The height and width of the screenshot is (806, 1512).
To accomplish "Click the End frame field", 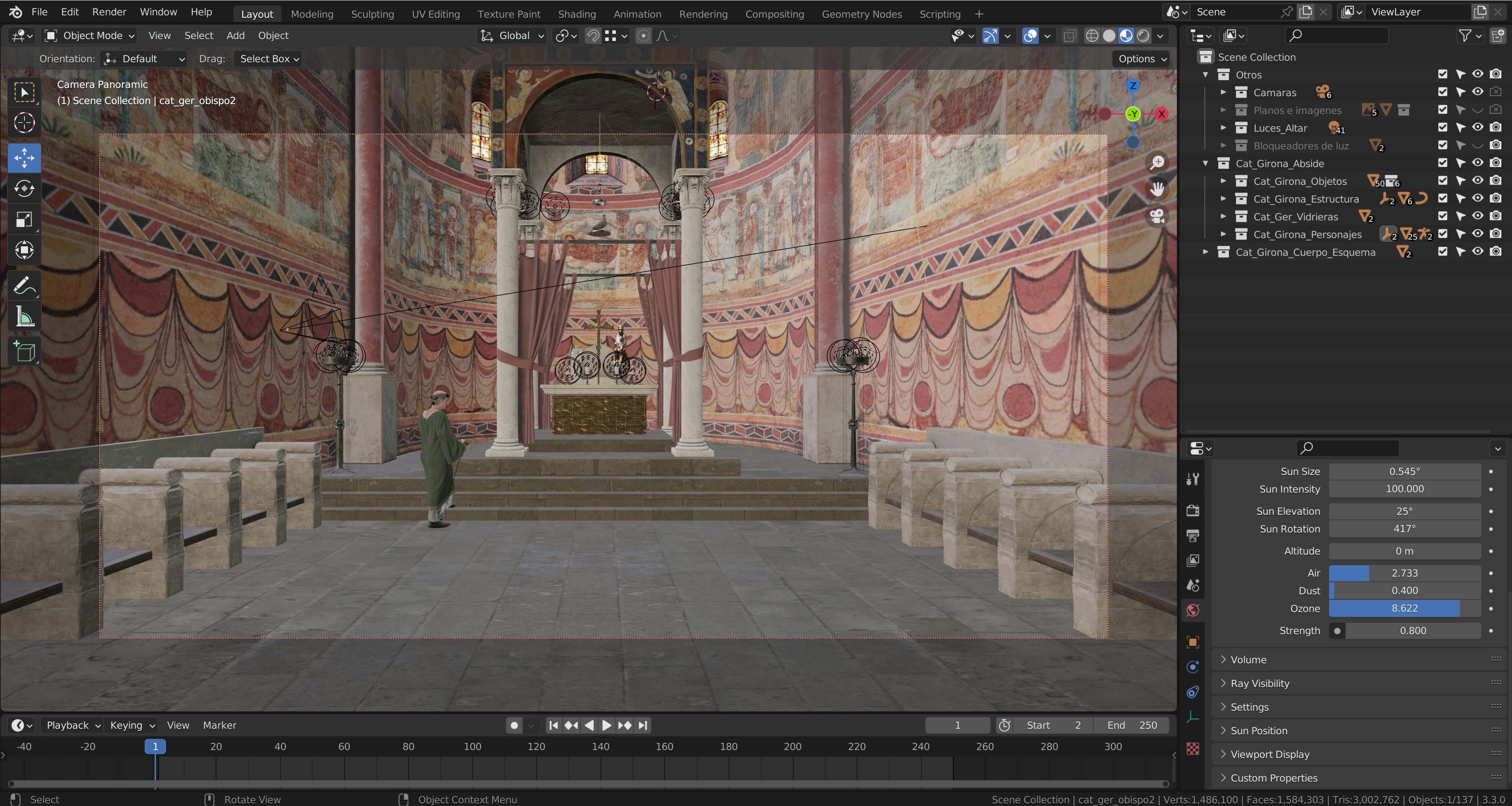I will pyautogui.click(x=1131, y=725).
